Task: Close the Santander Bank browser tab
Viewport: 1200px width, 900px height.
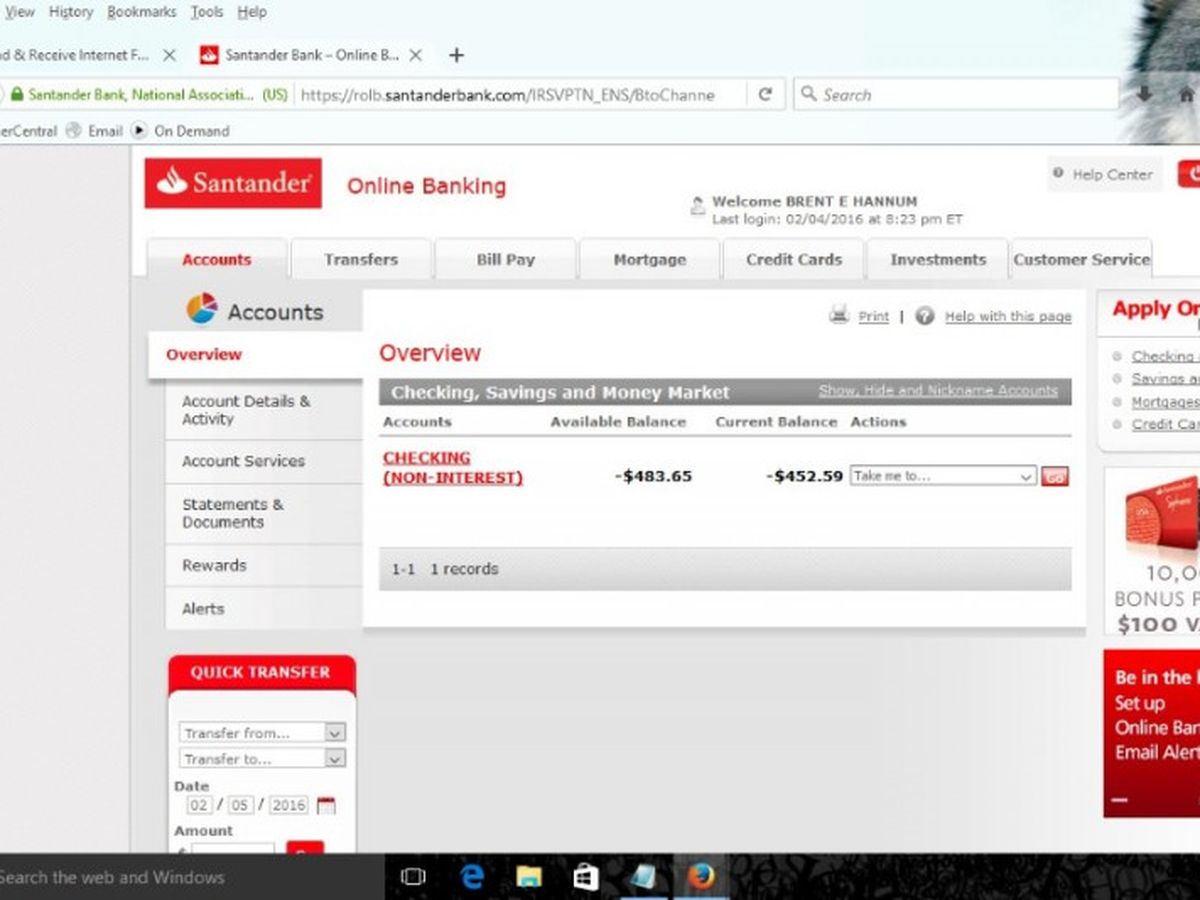Action: point(416,55)
